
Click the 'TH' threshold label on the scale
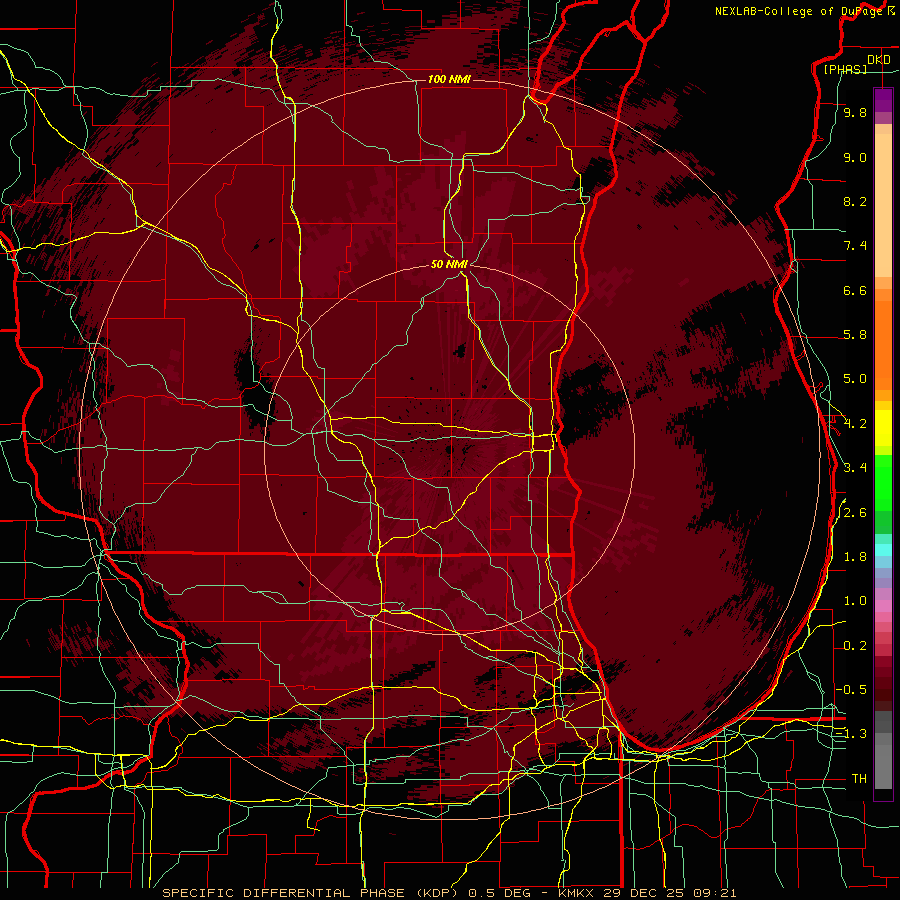click(x=859, y=779)
